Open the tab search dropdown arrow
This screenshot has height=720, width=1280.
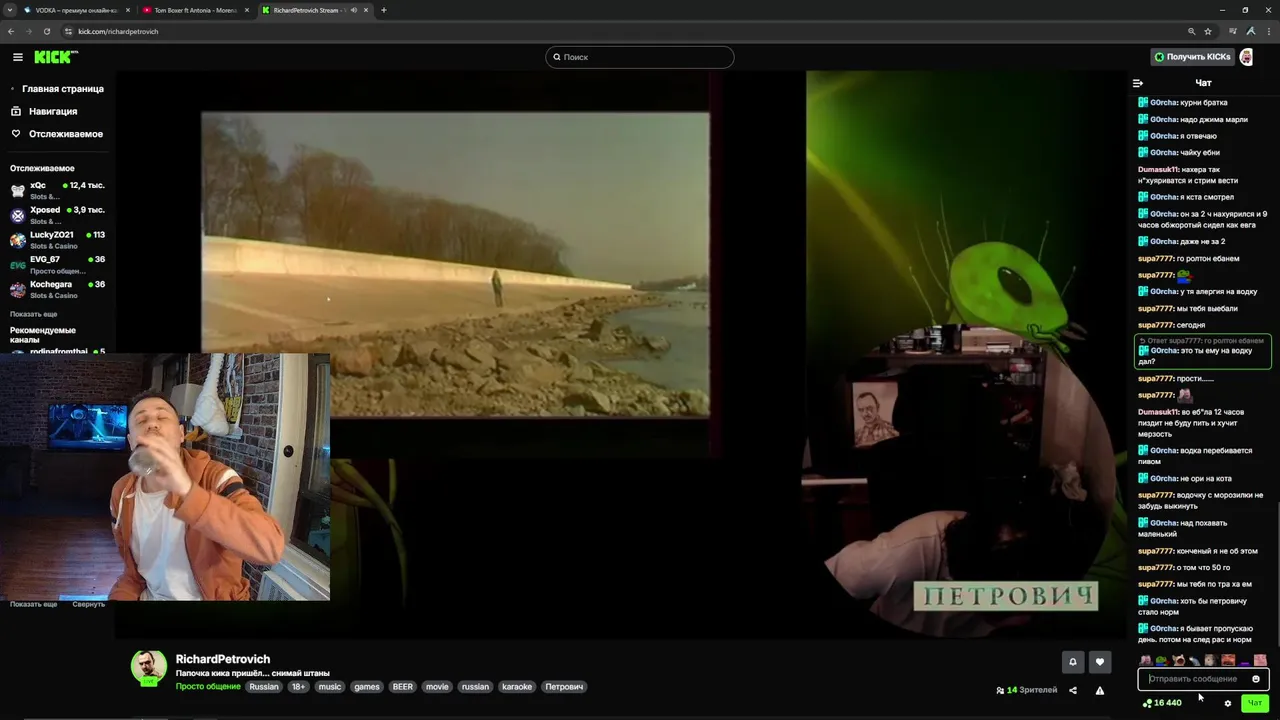(10, 10)
